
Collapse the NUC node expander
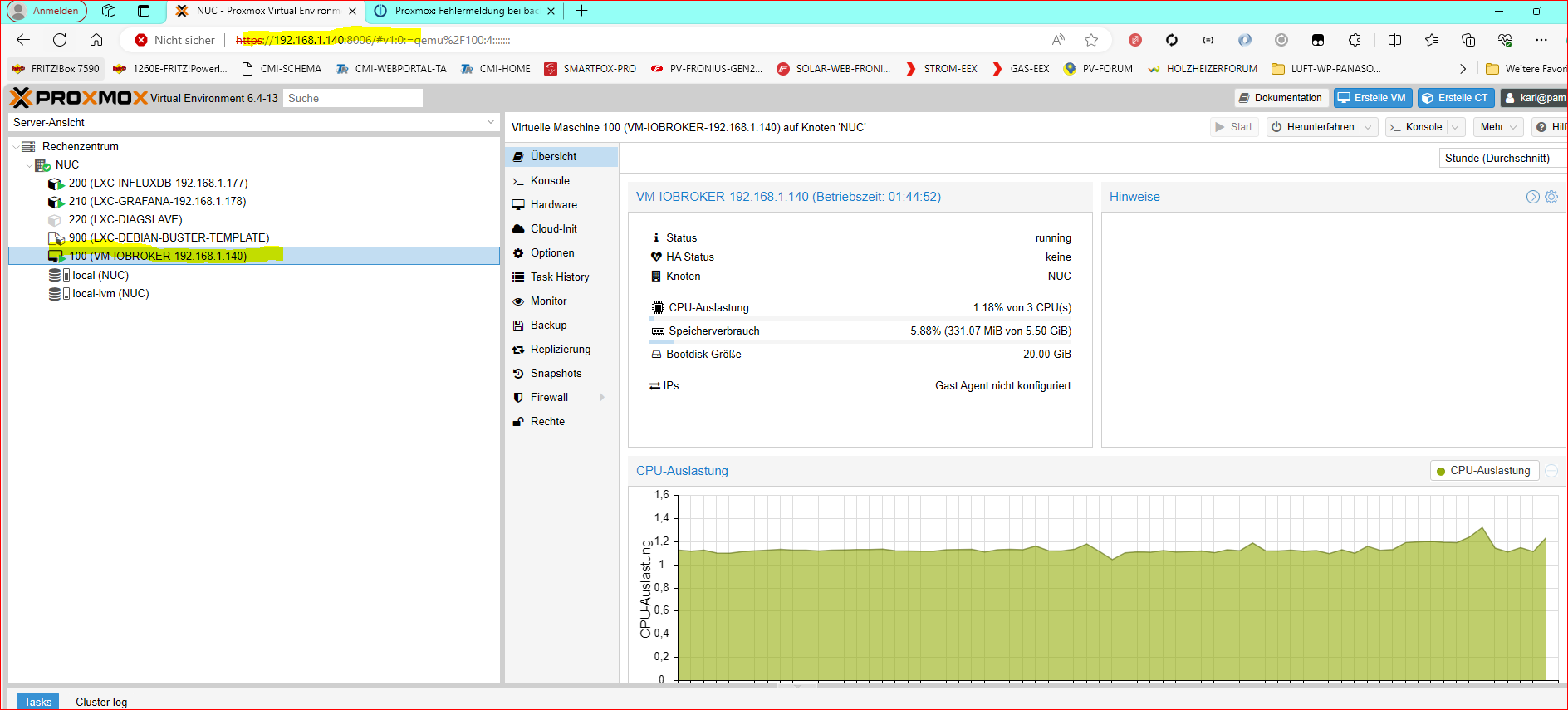(29, 165)
